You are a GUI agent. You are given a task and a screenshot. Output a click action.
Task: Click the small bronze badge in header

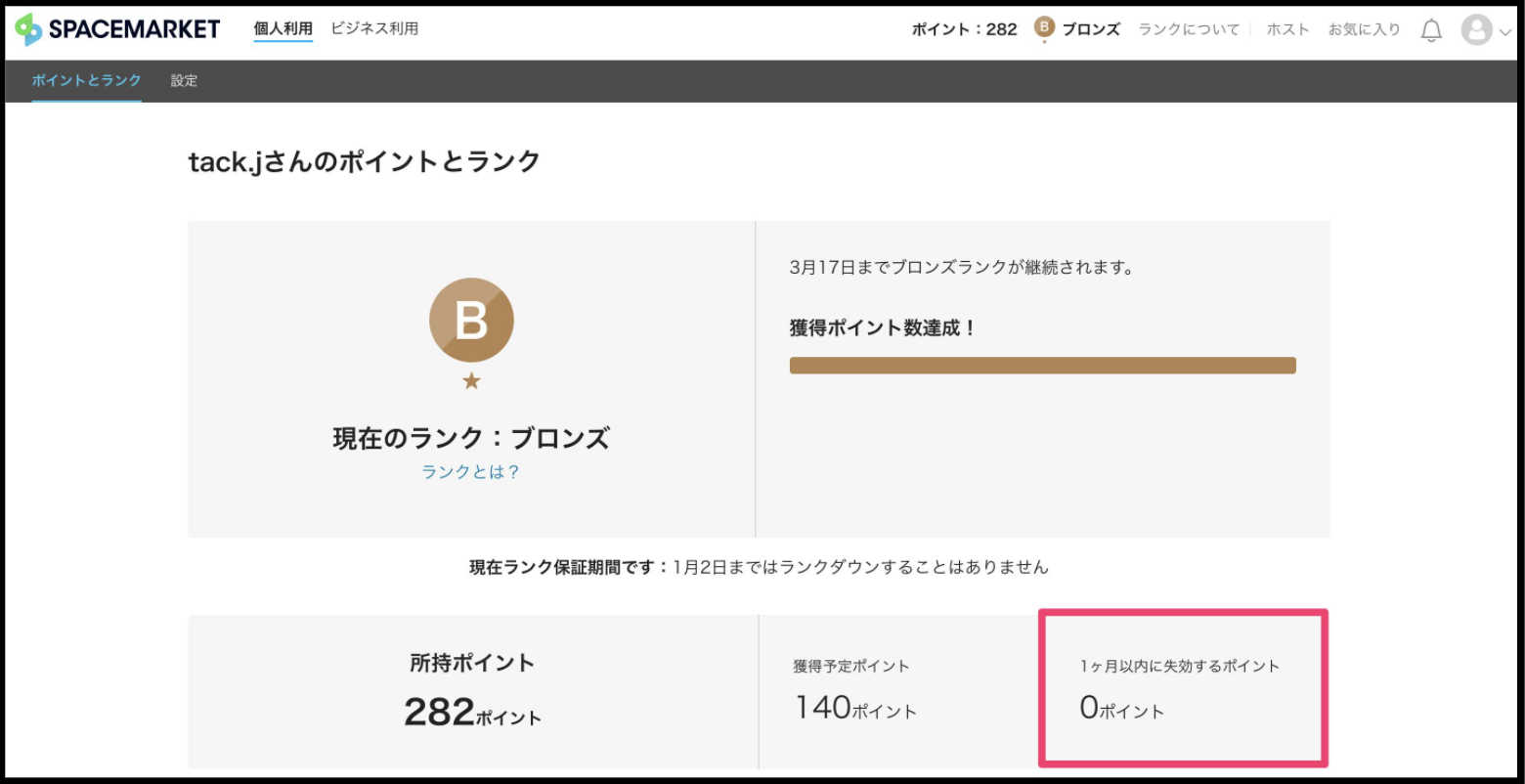(x=1044, y=28)
